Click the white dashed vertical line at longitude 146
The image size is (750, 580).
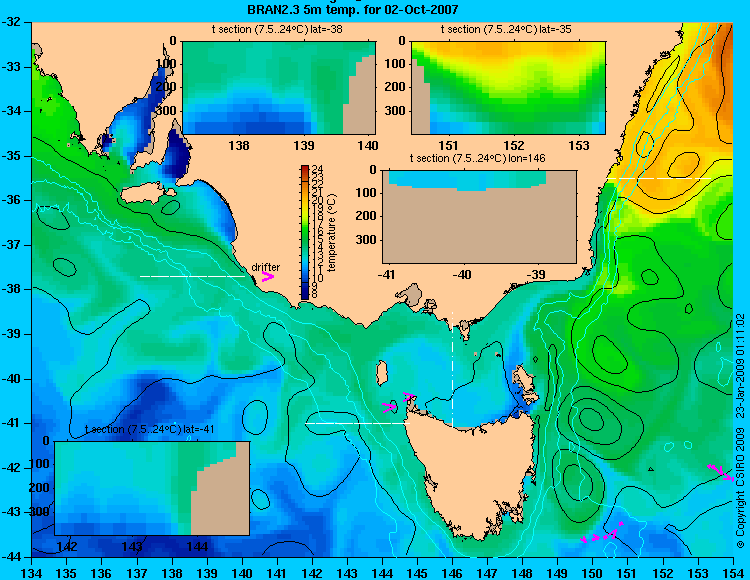(452, 369)
